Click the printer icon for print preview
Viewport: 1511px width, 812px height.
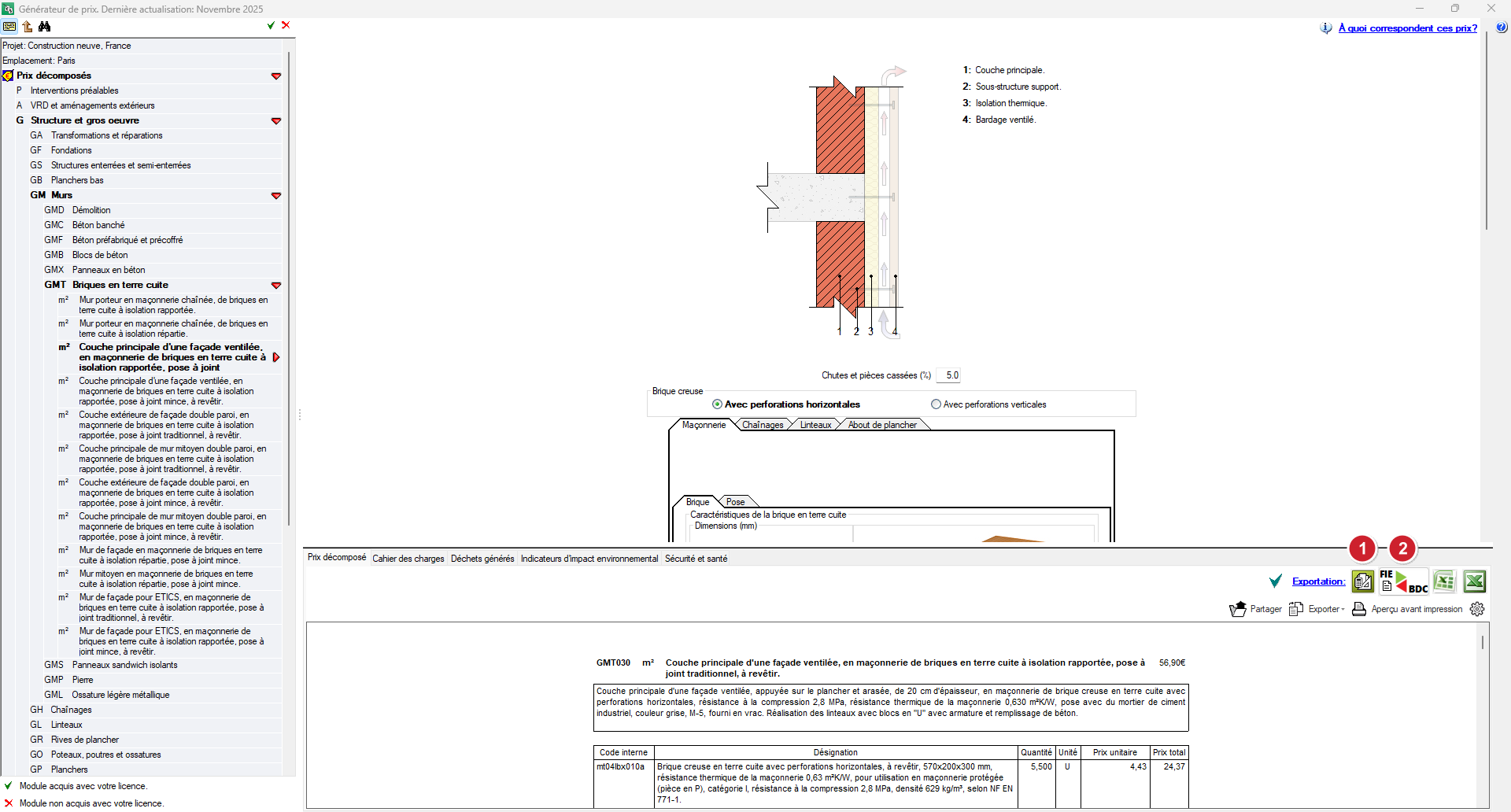1359,609
